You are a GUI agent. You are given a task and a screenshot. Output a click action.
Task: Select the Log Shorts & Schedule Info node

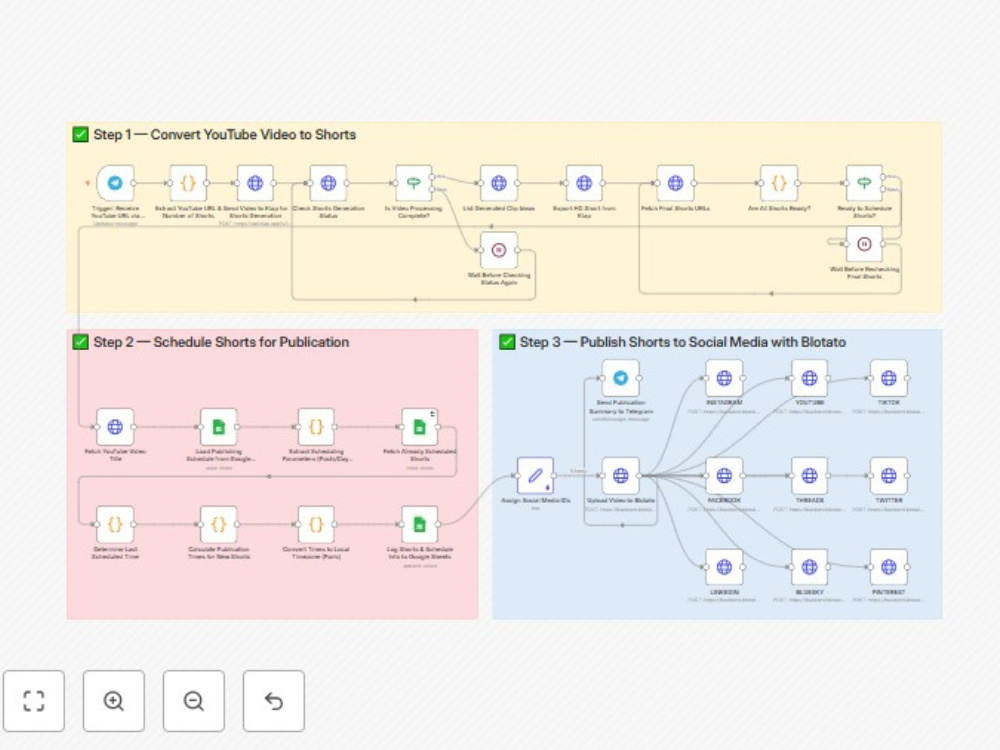coord(420,524)
